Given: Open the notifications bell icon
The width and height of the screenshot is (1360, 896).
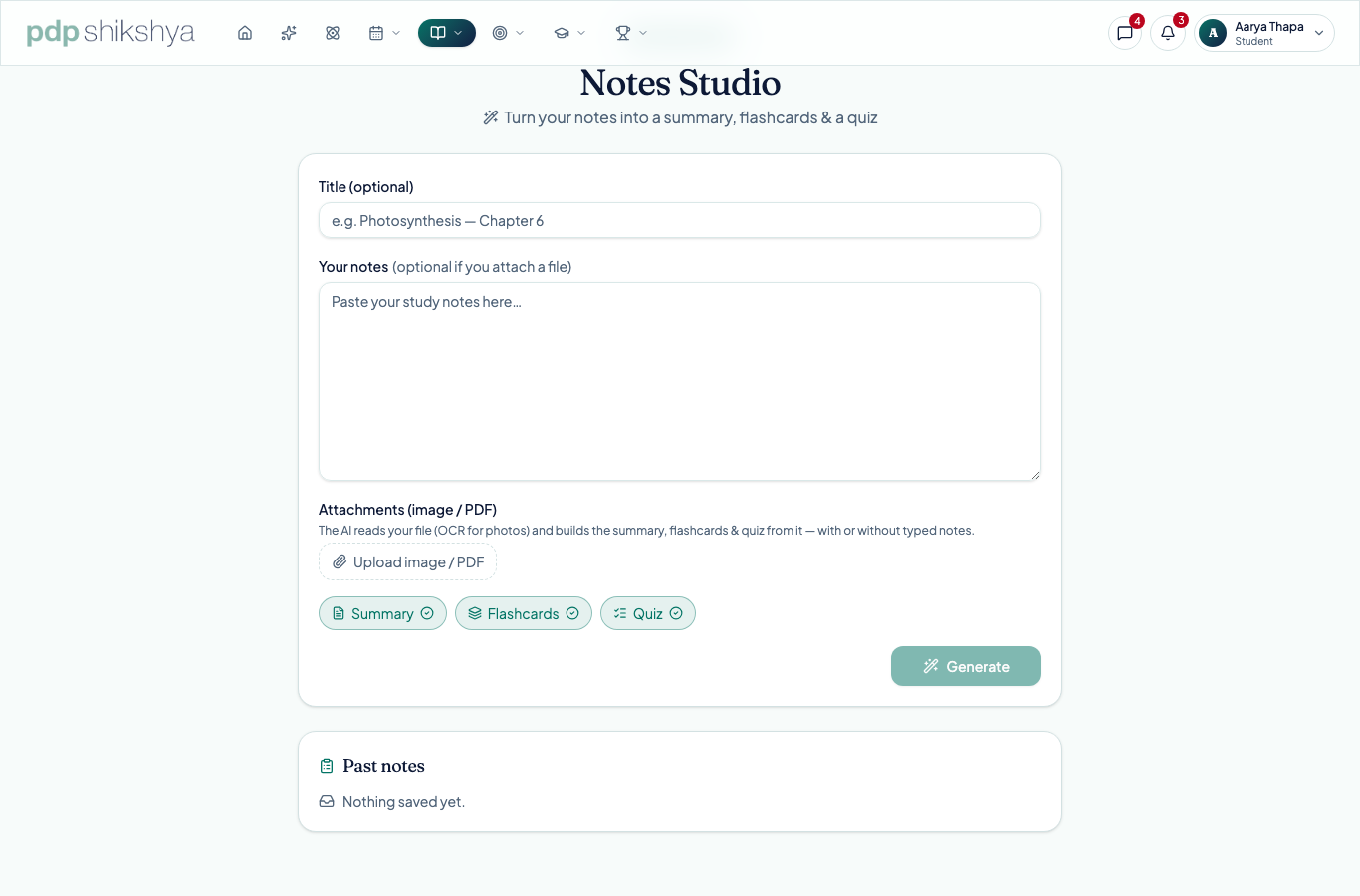Looking at the screenshot, I should pos(1168,33).
